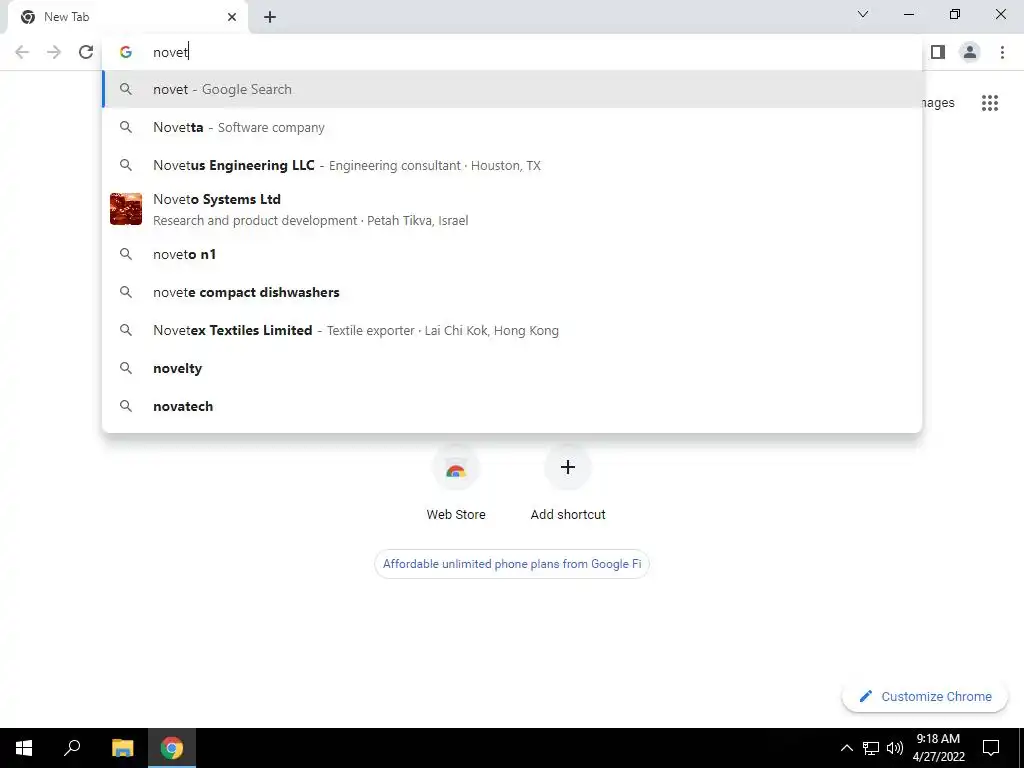Open the profile avatar menu

[x=970, y=52]
